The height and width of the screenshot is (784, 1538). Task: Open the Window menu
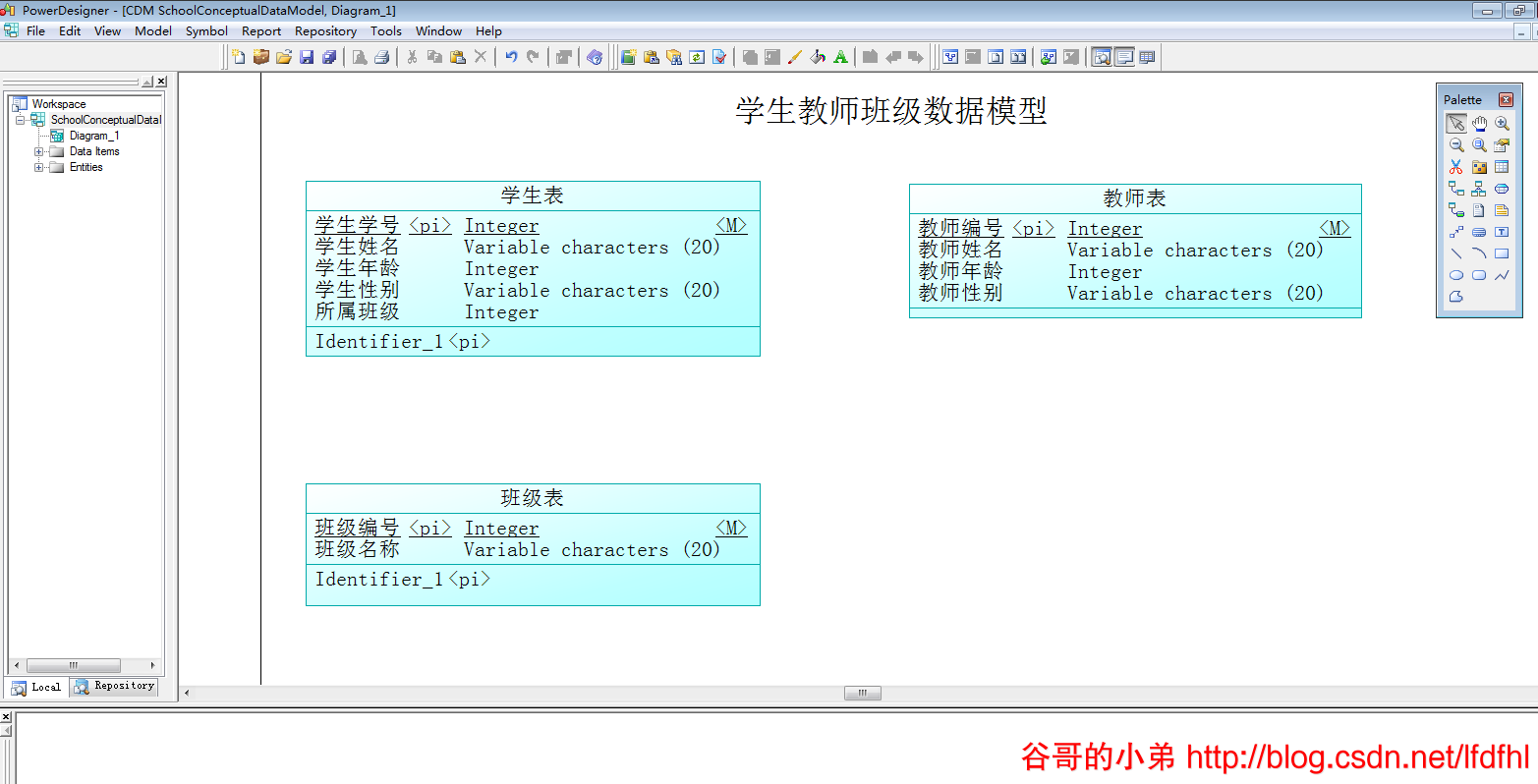pyautogui.click(x=438, y=30)
